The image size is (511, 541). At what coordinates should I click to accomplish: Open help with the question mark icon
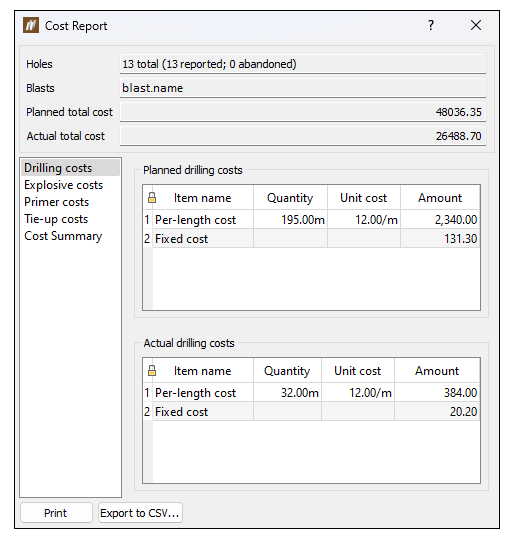(431, 25)
